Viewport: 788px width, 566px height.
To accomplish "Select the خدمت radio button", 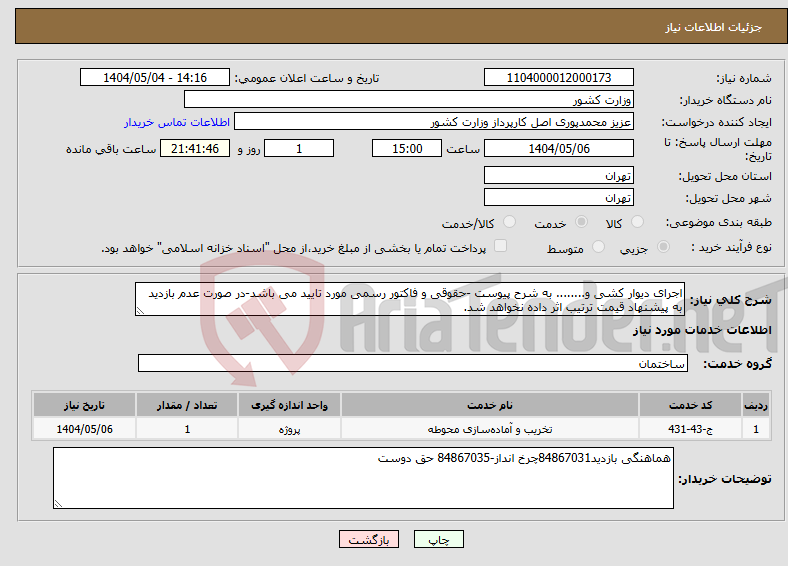I will tap(581, 222).
